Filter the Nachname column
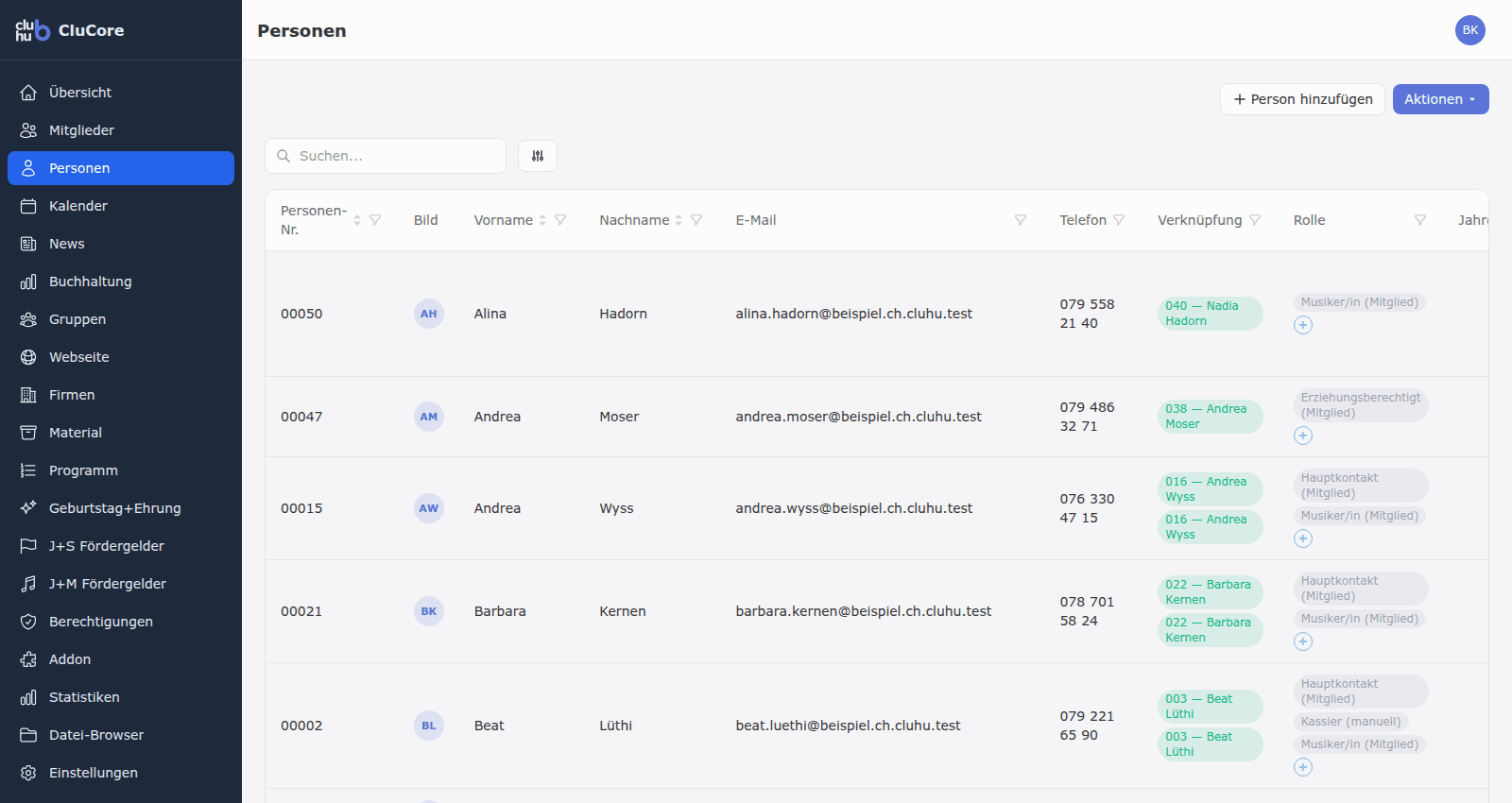 (696, 220)
